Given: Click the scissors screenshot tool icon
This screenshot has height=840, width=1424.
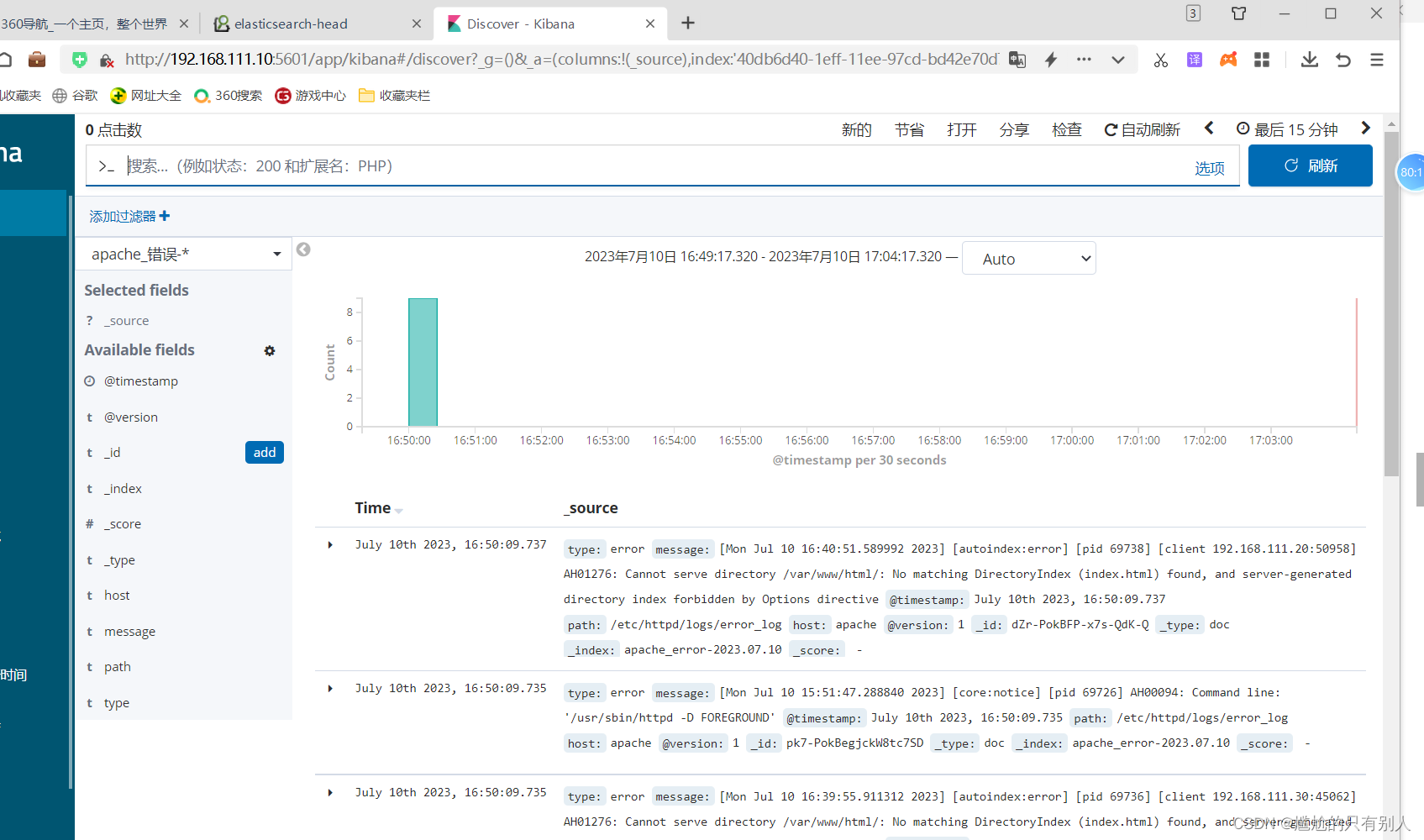Looking at the screenshot, I should 1161,60.
